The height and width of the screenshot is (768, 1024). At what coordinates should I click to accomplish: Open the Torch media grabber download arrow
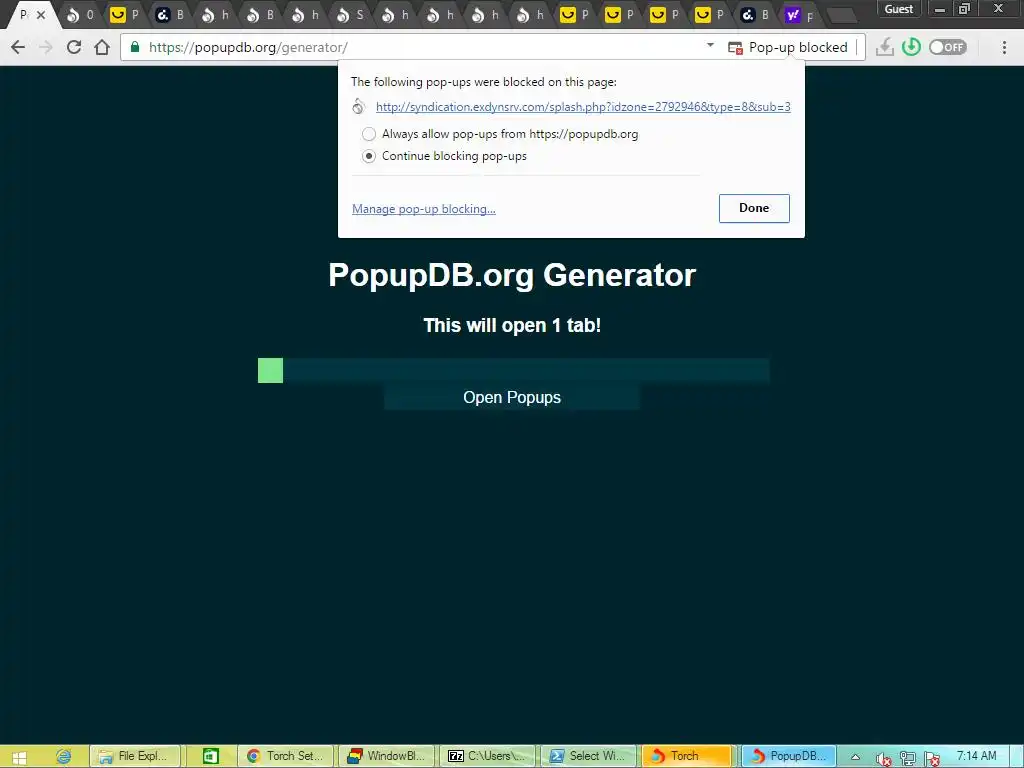(x=884, y=47)
